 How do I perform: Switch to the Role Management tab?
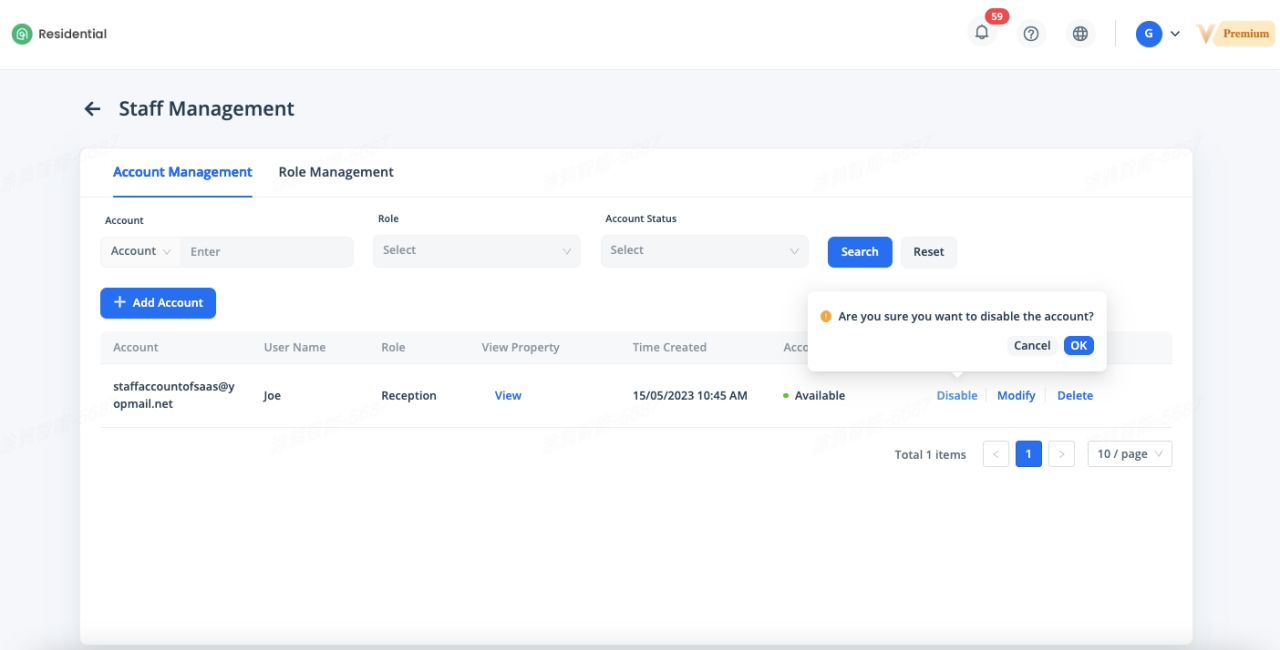click(x=336, y=172)
